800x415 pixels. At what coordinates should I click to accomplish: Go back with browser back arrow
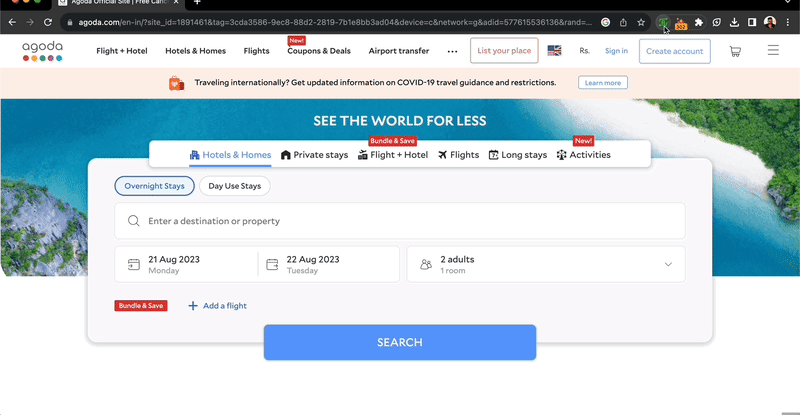[x=12, y=22]
